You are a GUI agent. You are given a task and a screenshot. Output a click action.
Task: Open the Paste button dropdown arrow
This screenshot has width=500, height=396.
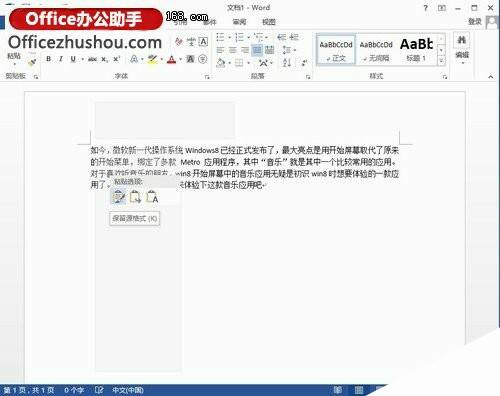point(14,64)
